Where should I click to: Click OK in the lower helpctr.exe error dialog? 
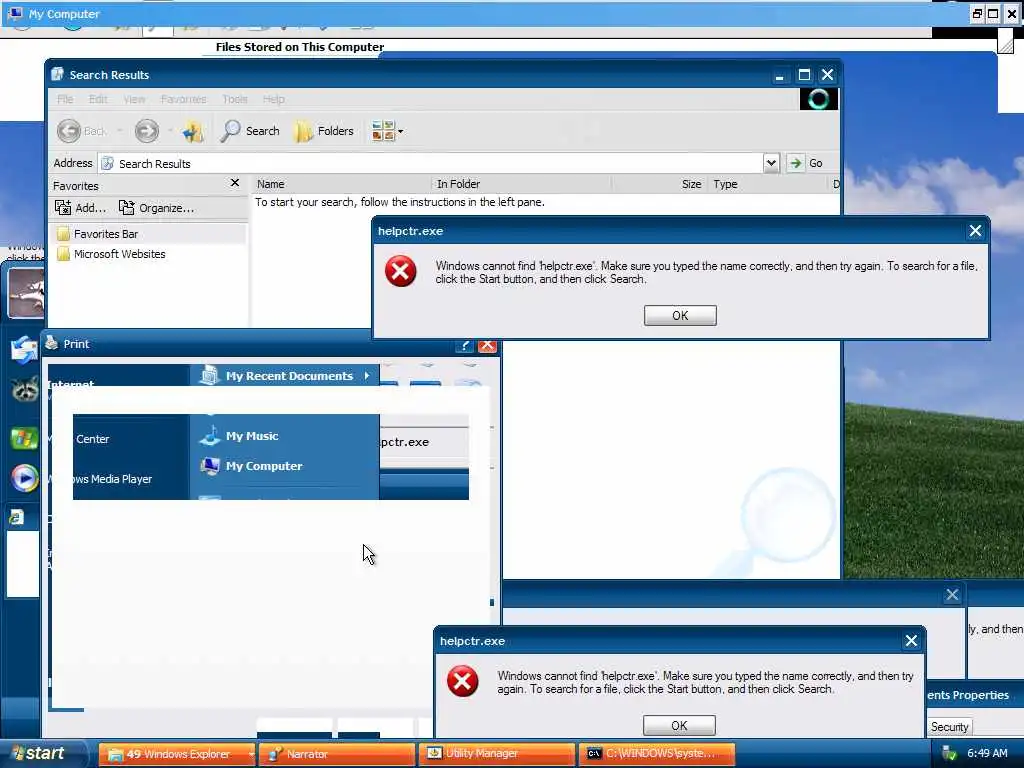(x=679, y=726)
